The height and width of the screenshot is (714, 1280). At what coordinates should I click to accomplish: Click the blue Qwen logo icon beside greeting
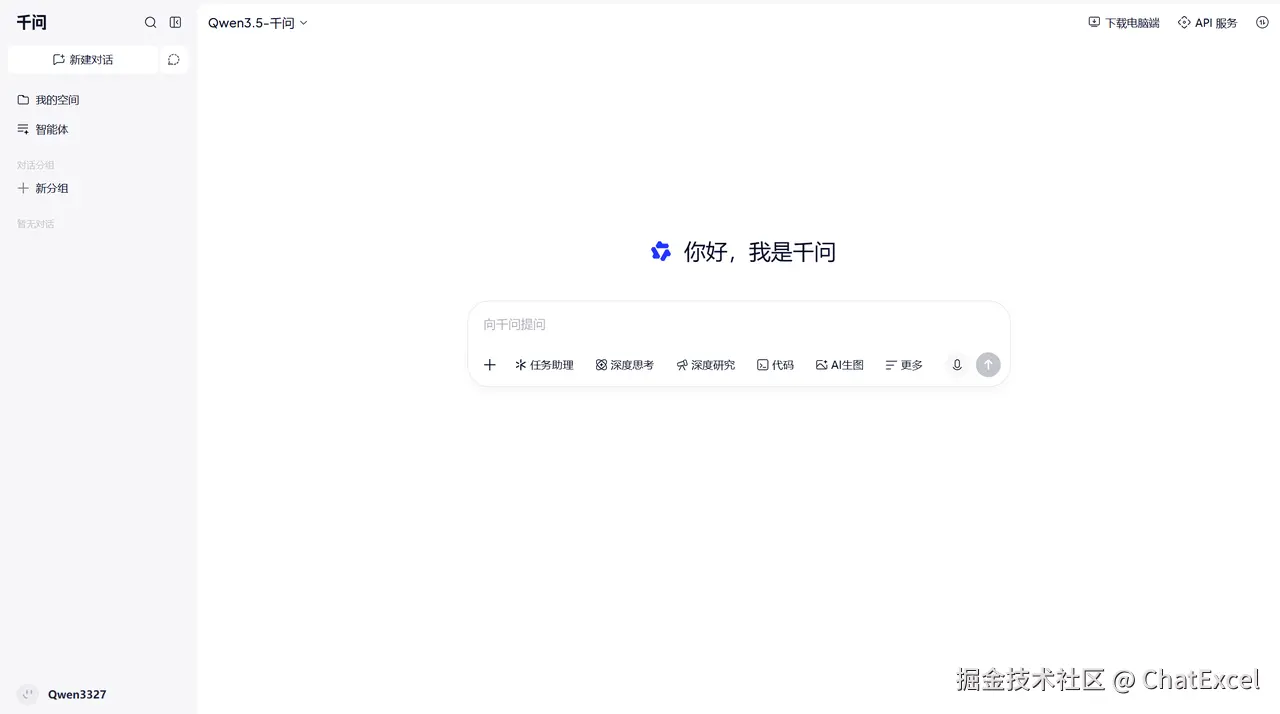tap(661, 252)
